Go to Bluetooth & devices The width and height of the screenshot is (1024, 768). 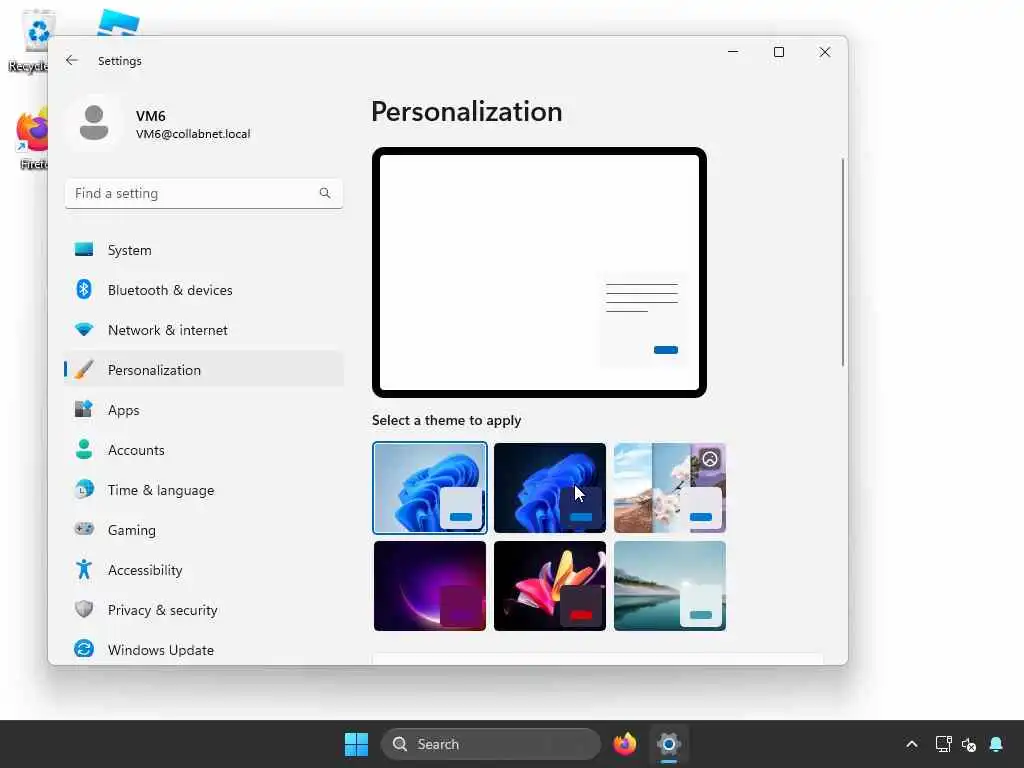[204, 289]
